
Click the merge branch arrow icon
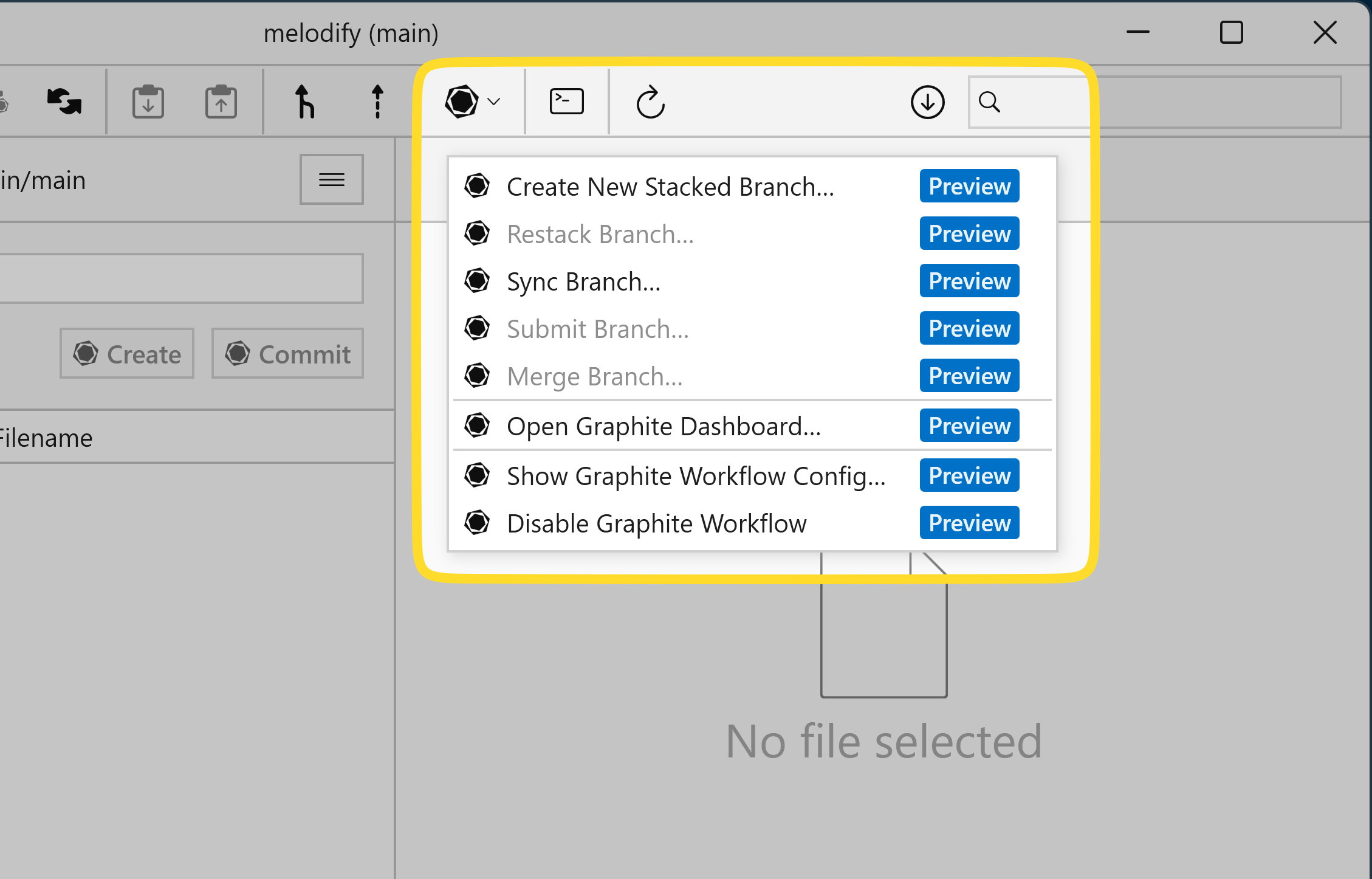pos(306,102)
